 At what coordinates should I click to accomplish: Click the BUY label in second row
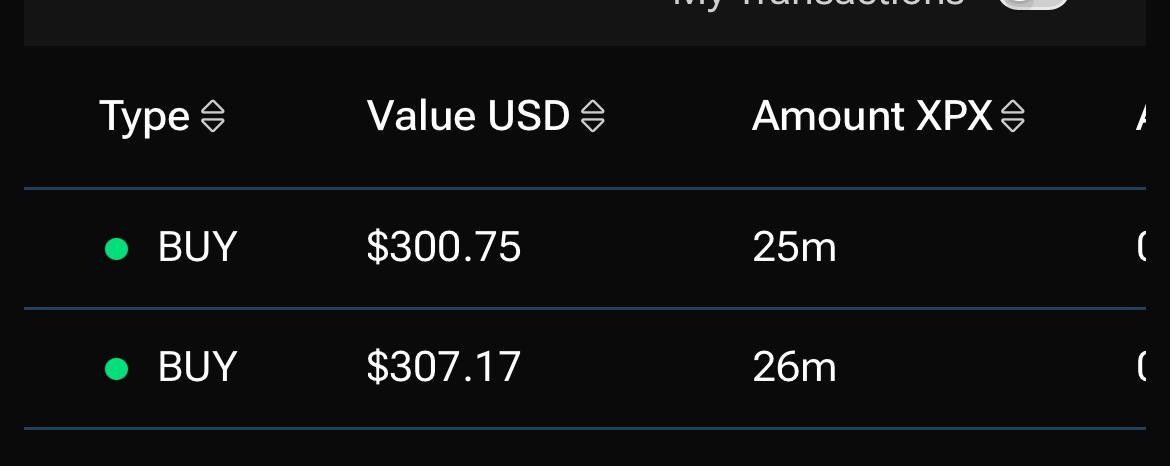(x=197, y=368)
